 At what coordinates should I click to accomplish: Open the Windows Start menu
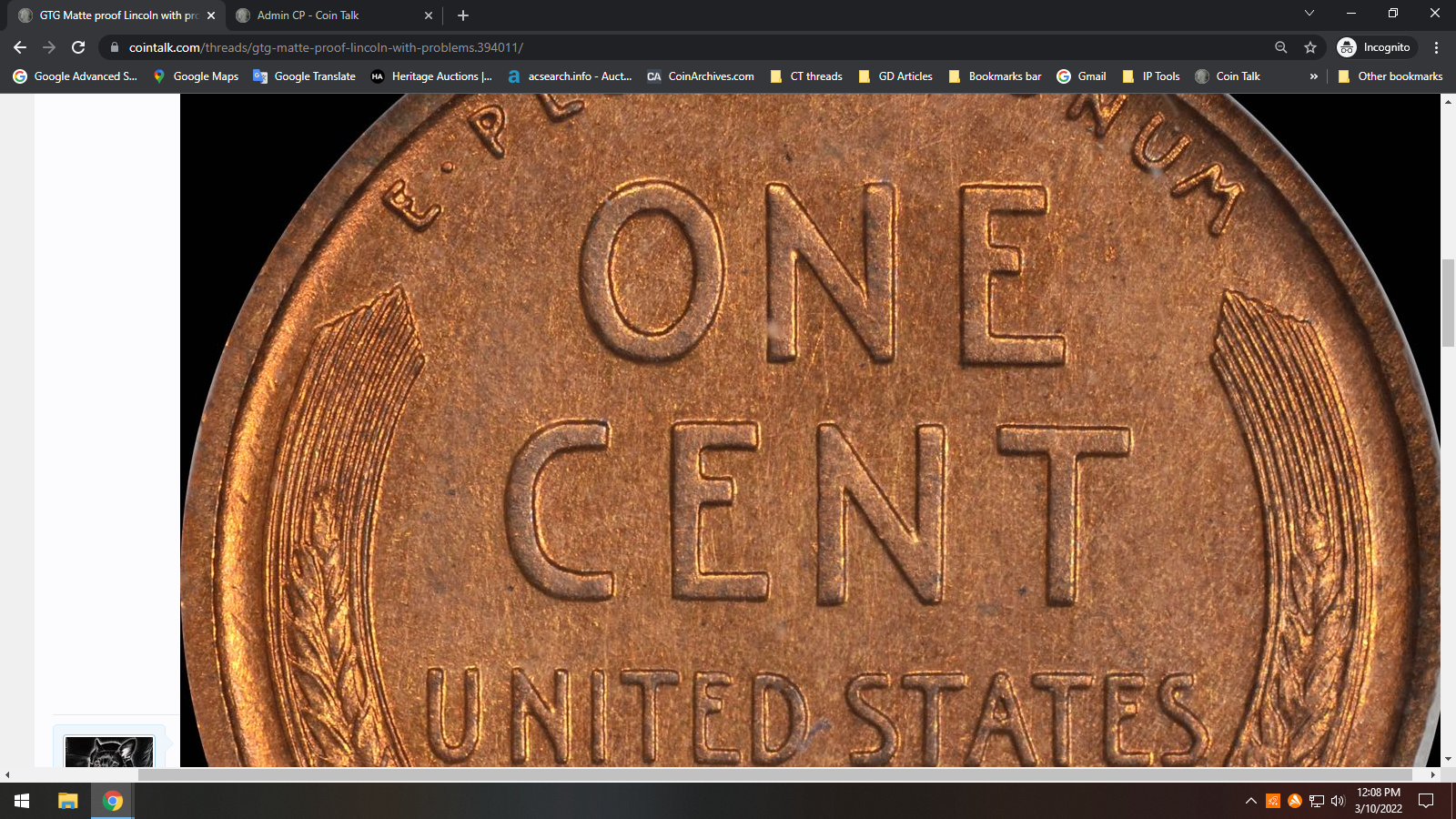[22, 801]
